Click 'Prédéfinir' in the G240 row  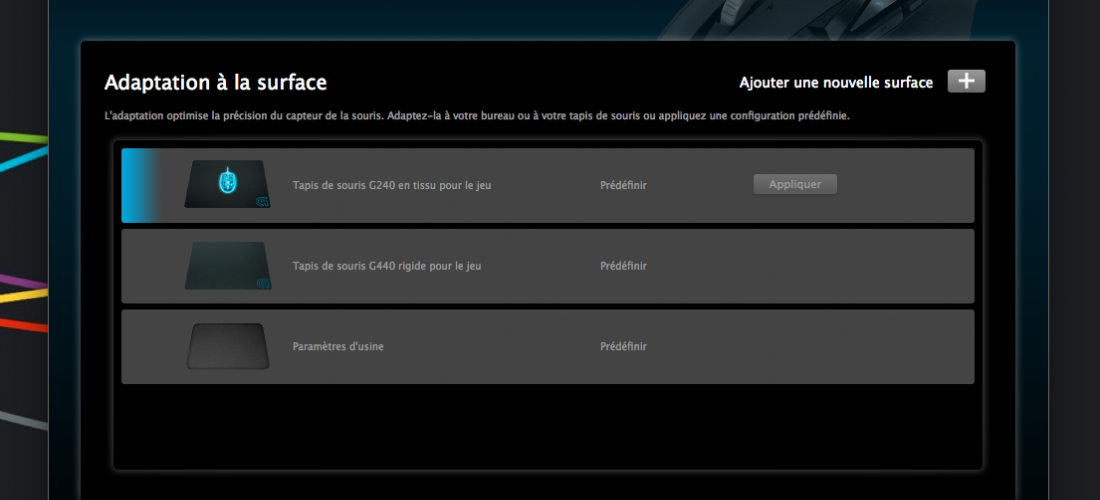[x=623, y=185]
